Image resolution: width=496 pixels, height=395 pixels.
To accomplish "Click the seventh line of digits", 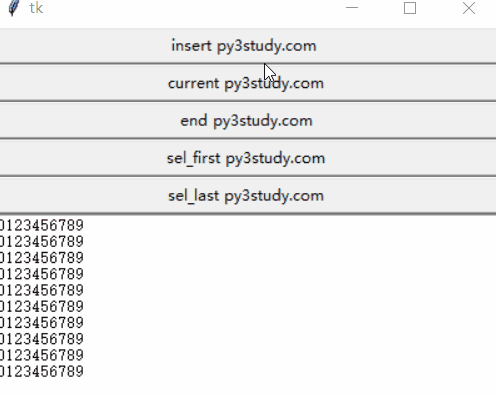I will click(x=42, y=323).
